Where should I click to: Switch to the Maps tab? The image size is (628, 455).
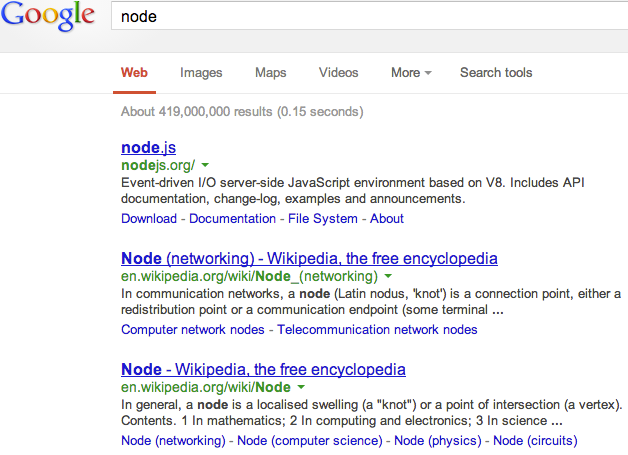pyautogui.click(x=271, y=72)
